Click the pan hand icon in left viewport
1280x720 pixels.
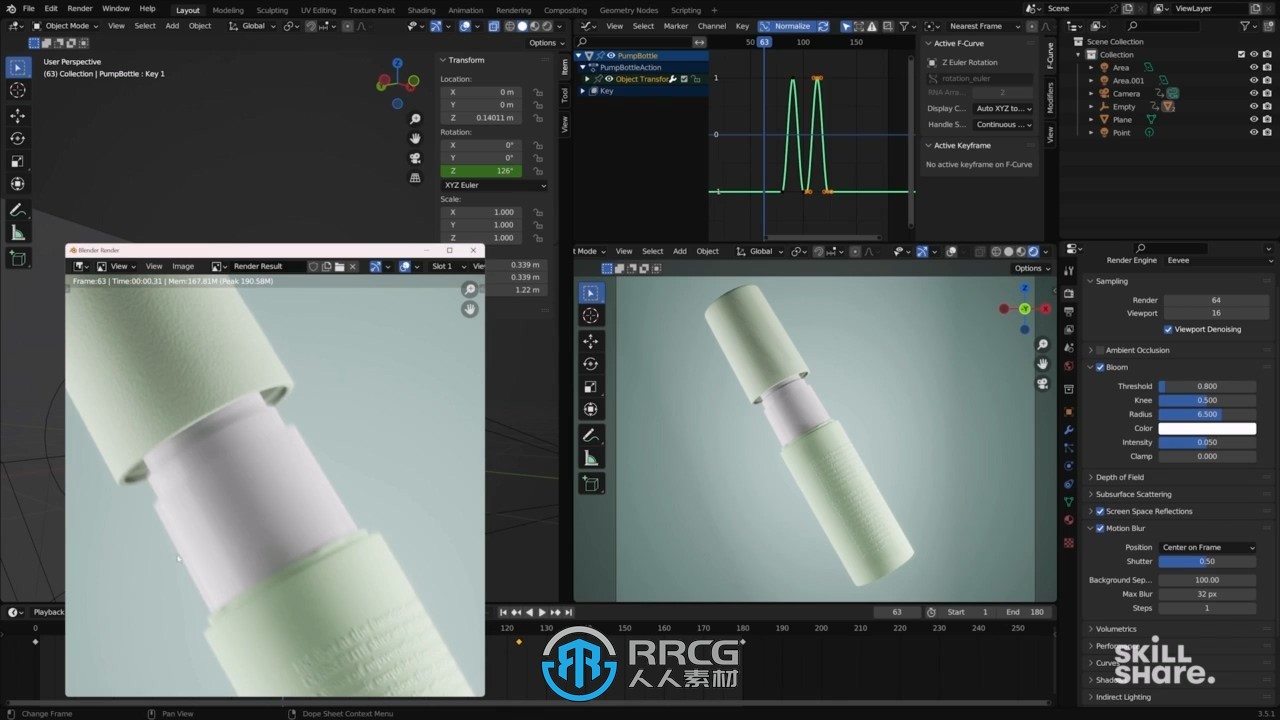click(415, 138)
